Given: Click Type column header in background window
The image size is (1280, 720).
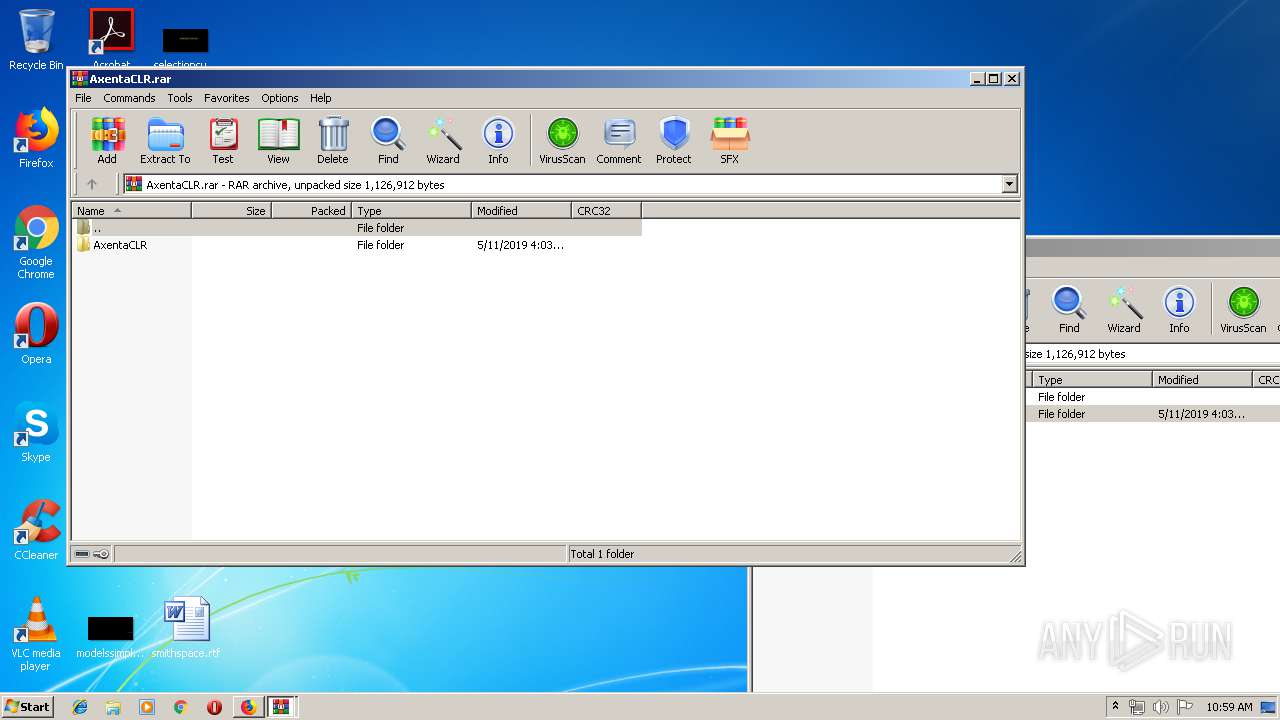Looking at the screenshot, I should pyautogui.click(x=1091, y=380).
